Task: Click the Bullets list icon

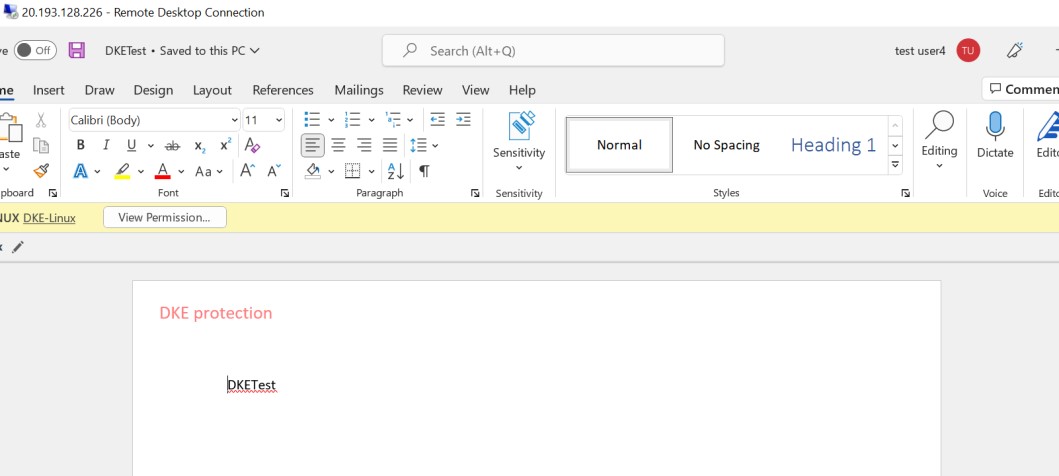Action: point(312,120)
